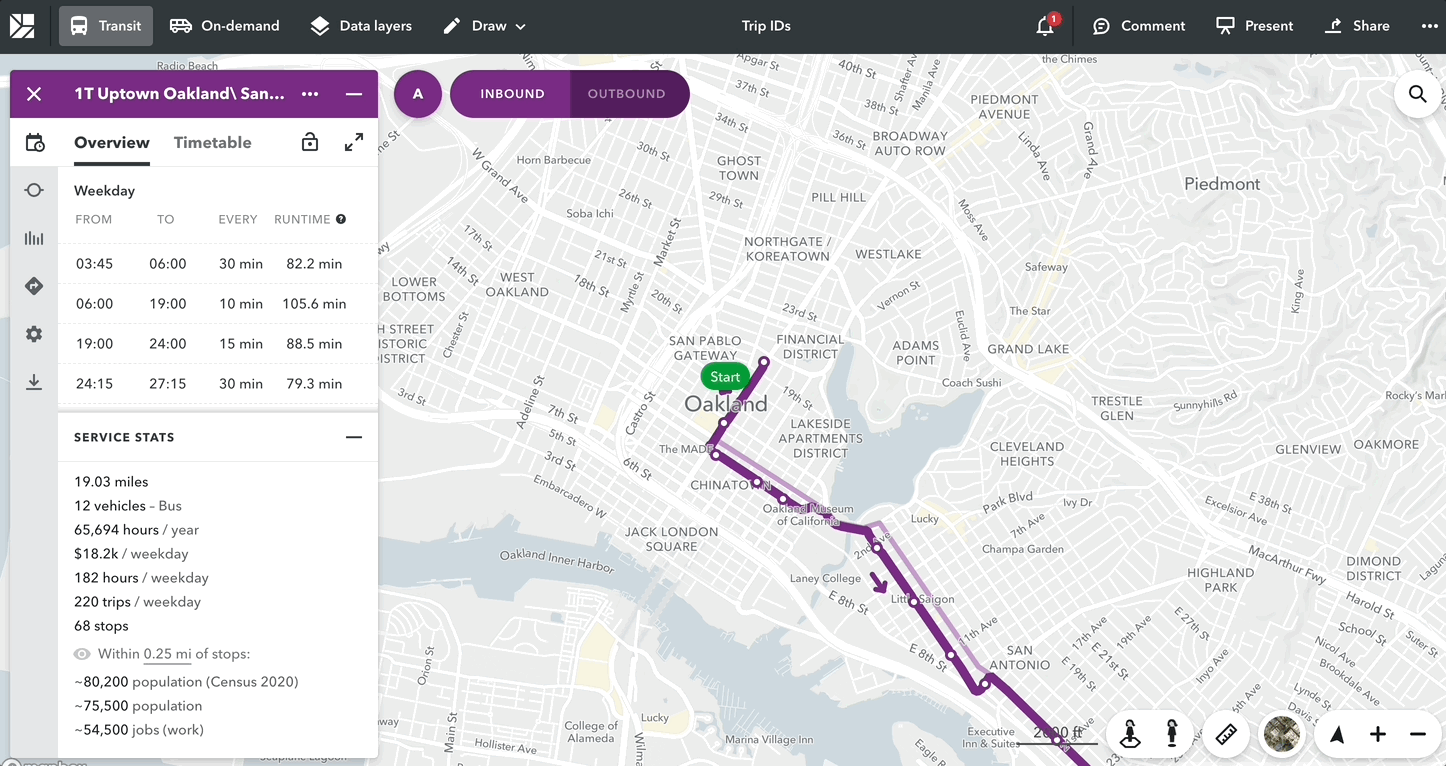Open the Draw dropdown menu
The width and height of the screenshot is (1446, 766).
[485, 26]
